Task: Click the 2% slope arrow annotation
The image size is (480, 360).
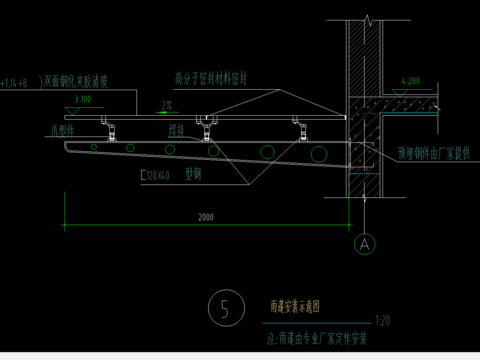Action: tap(167, 108)
